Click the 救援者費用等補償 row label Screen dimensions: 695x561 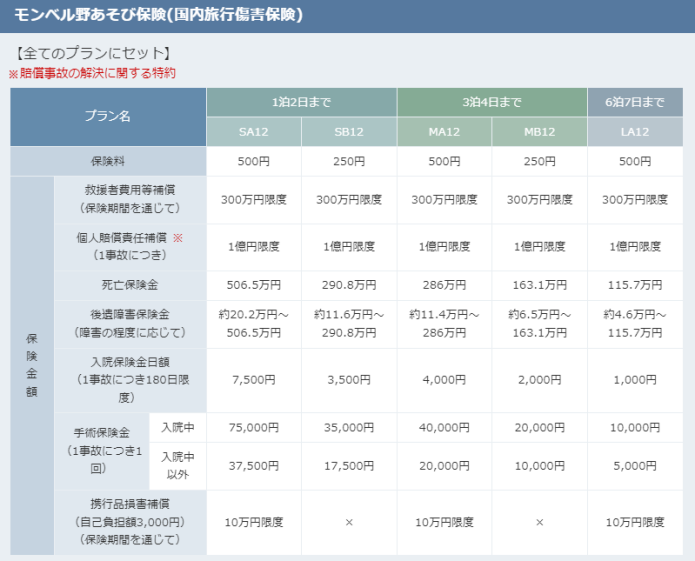click(130, 199)
